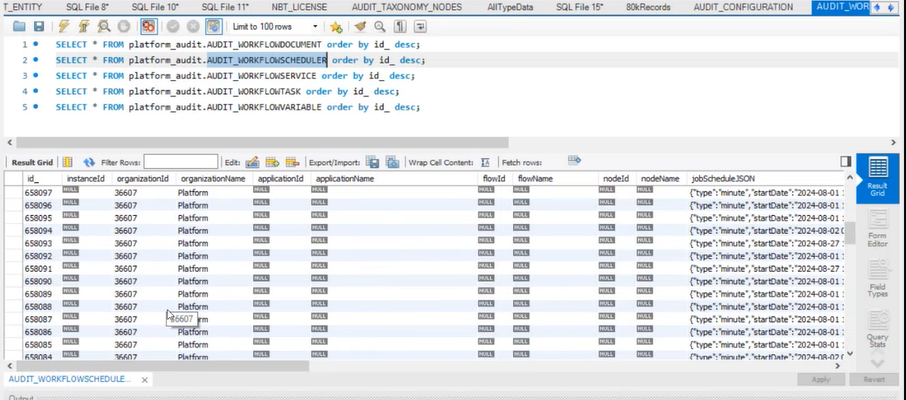Click scroll-down arrow of result grid

[850, 353]
